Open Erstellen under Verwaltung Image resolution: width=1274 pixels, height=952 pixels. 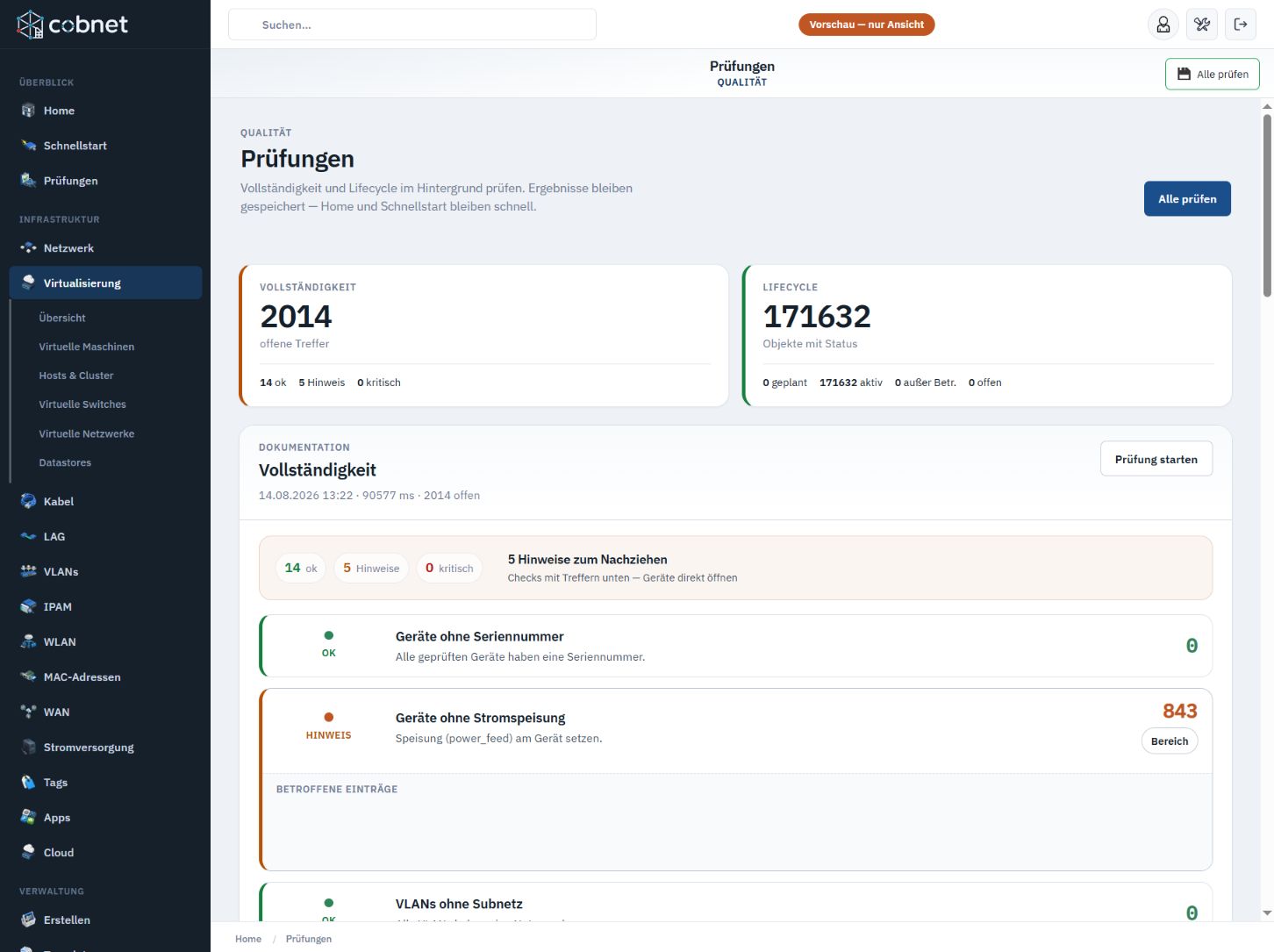105,920
